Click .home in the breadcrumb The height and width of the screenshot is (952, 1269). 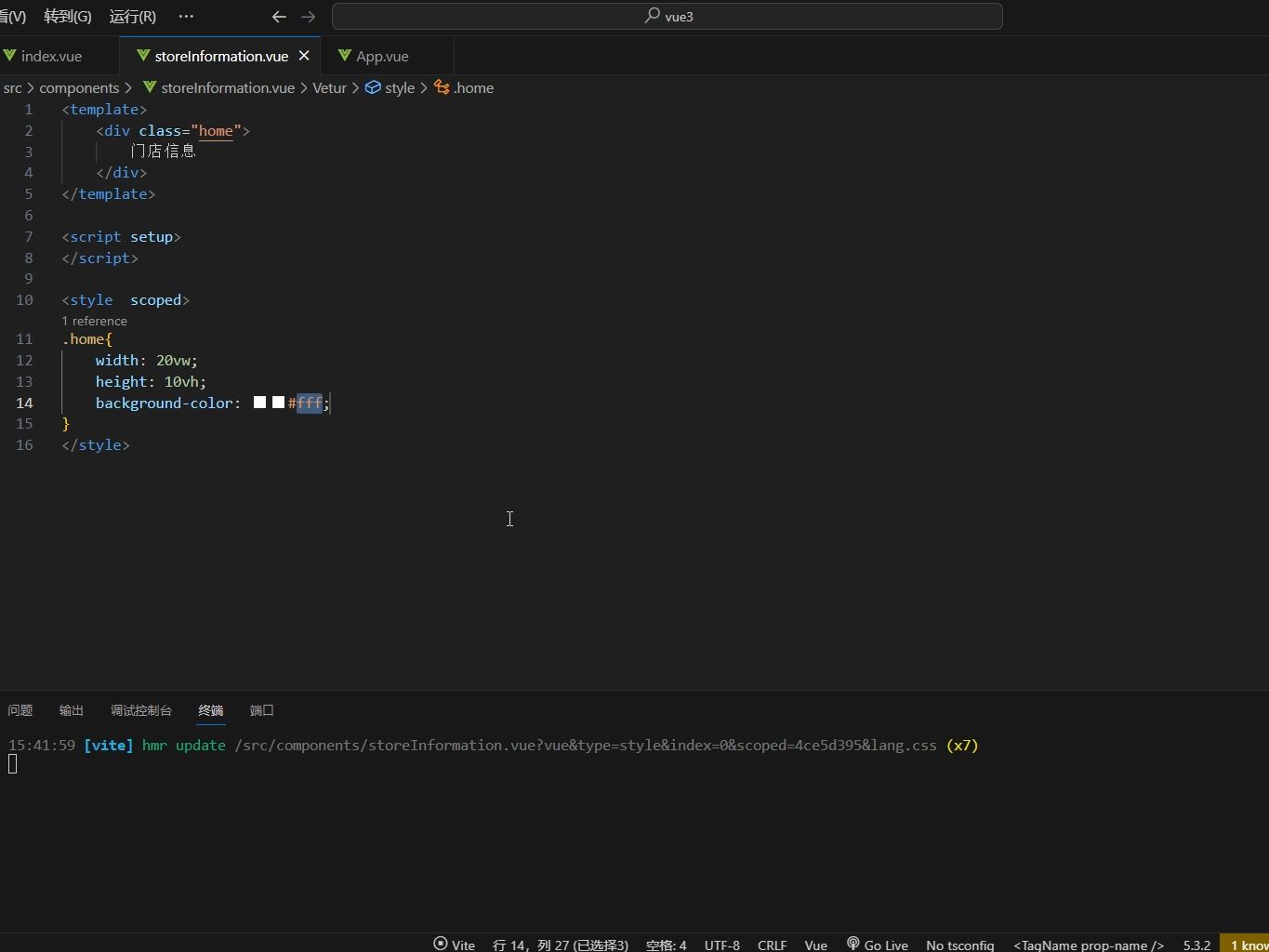click(474, 87)
